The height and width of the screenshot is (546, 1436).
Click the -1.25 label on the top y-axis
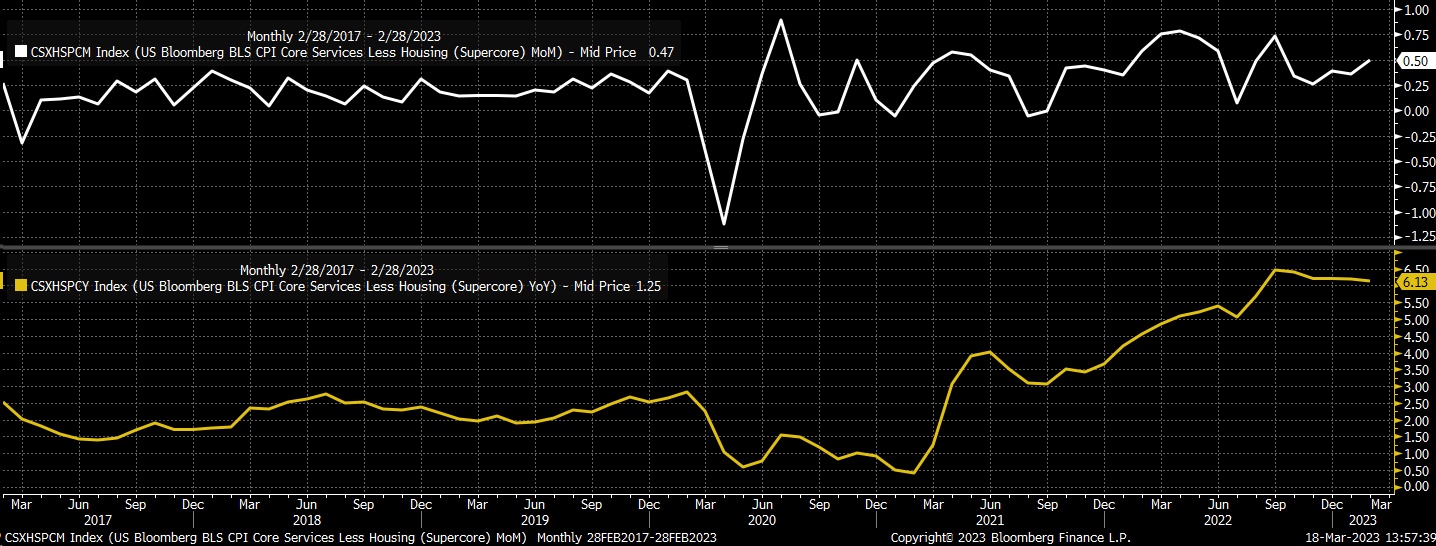click(1409, 237)
